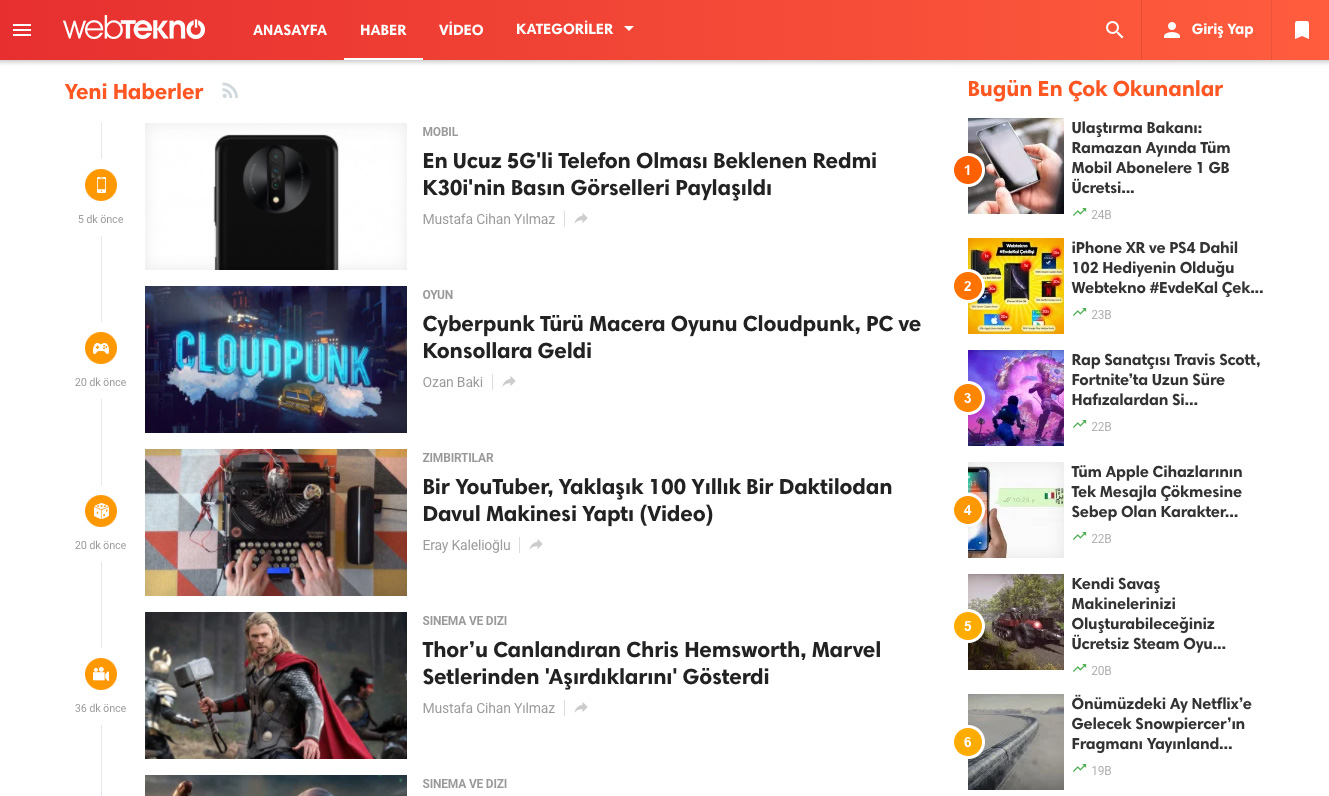This screenshot has height=796, width=1329.
Task: Select the mobile phone category timeline icon
Action: 101,185
